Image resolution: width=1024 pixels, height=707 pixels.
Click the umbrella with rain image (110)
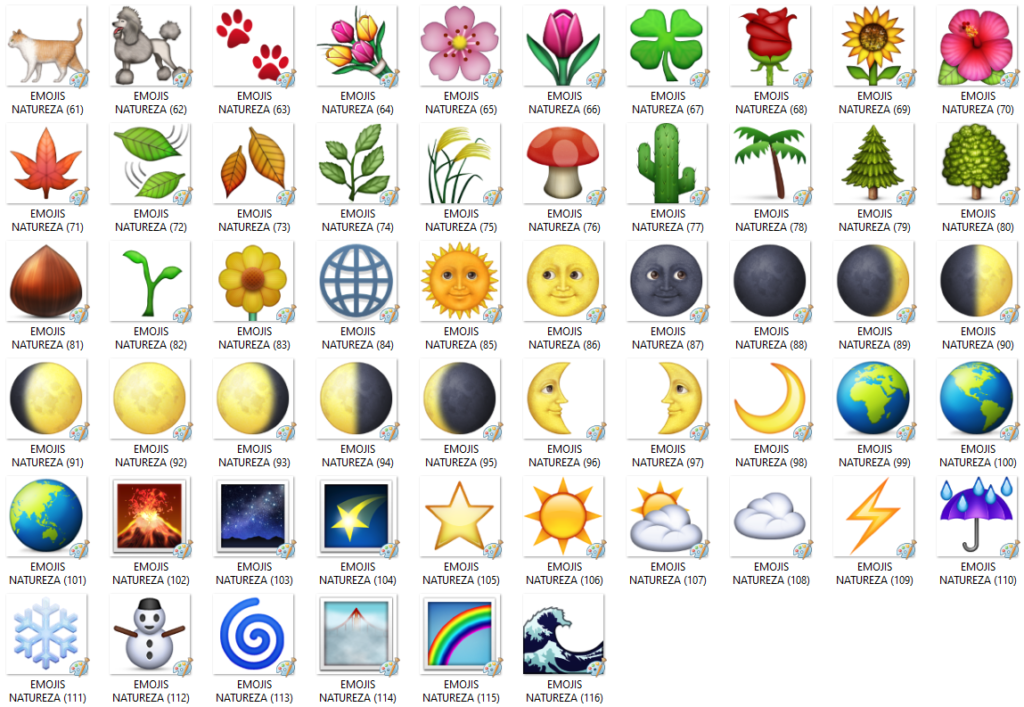(977, 516)
